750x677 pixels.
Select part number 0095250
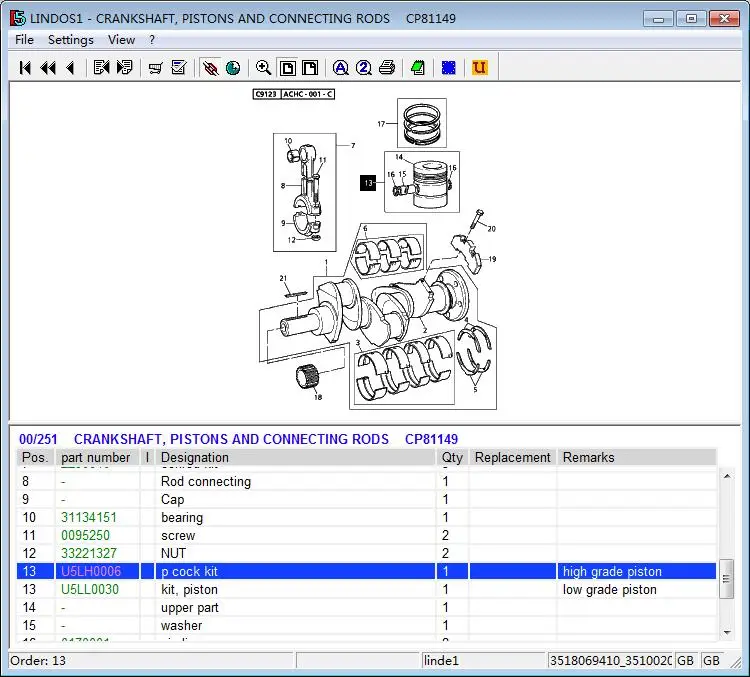(86, 535)
